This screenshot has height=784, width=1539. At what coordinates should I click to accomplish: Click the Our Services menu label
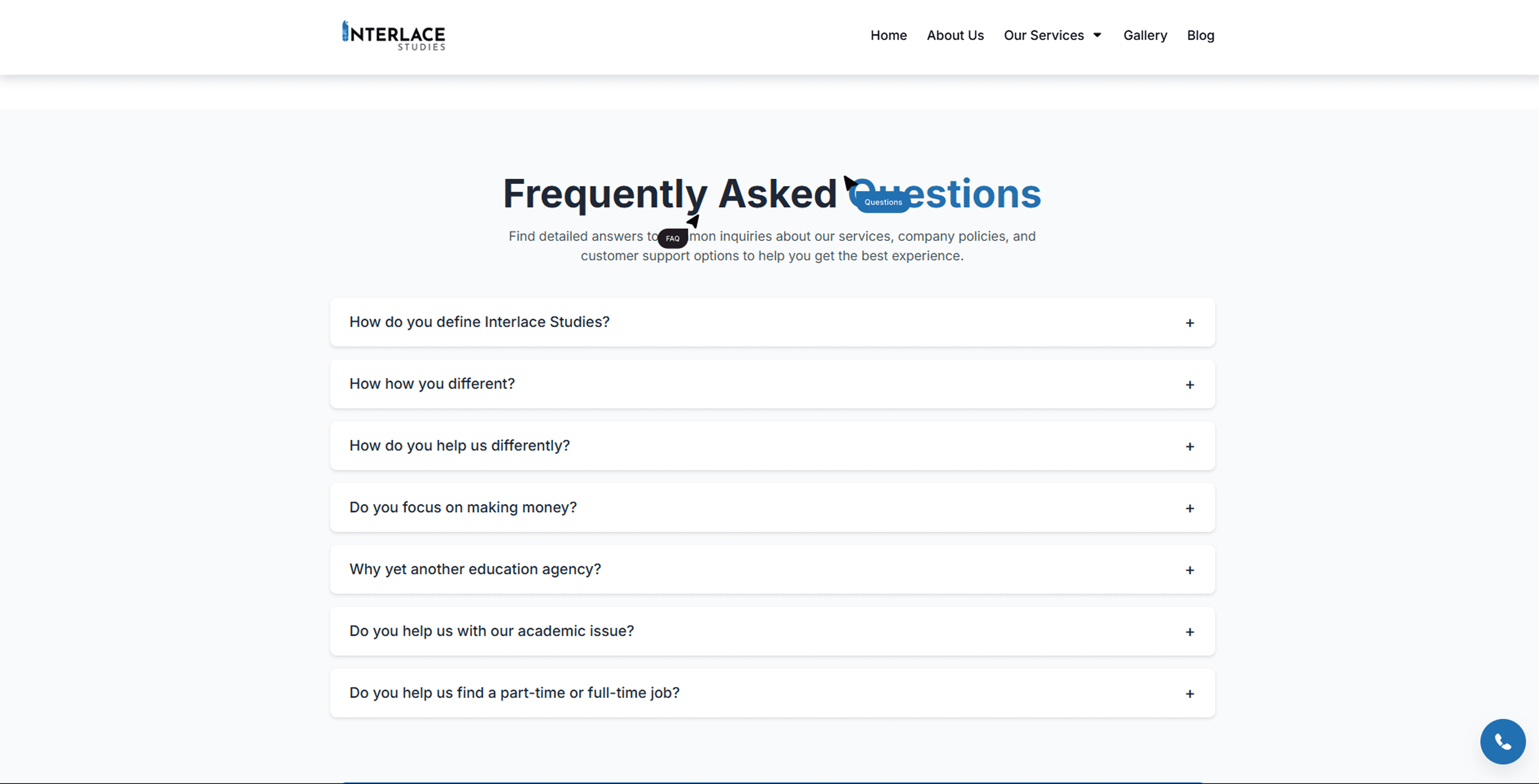1043,35
